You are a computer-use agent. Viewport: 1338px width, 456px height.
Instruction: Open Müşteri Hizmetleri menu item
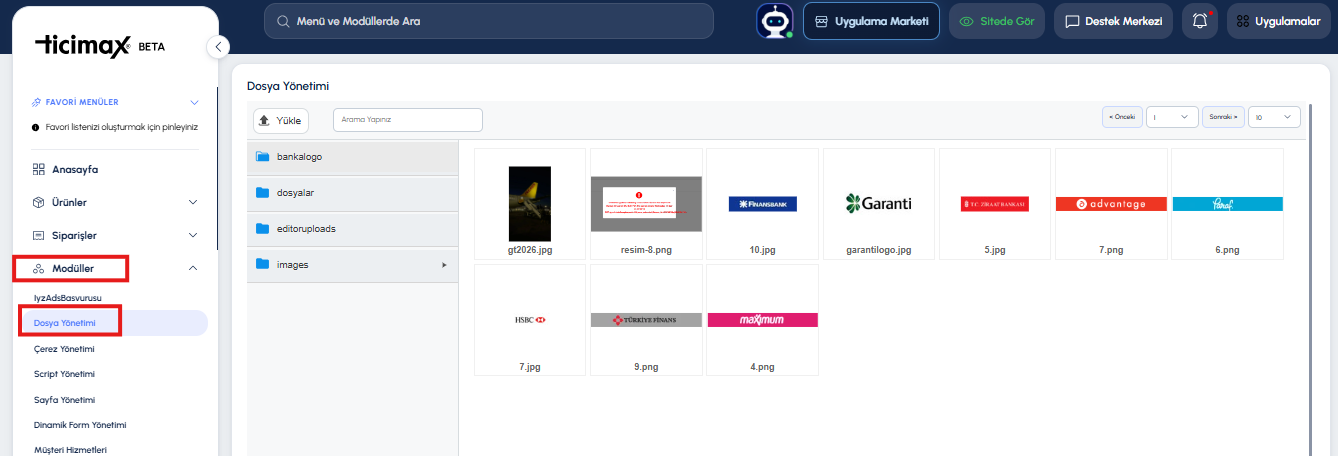pyautogui.click(x=70, y=449)
